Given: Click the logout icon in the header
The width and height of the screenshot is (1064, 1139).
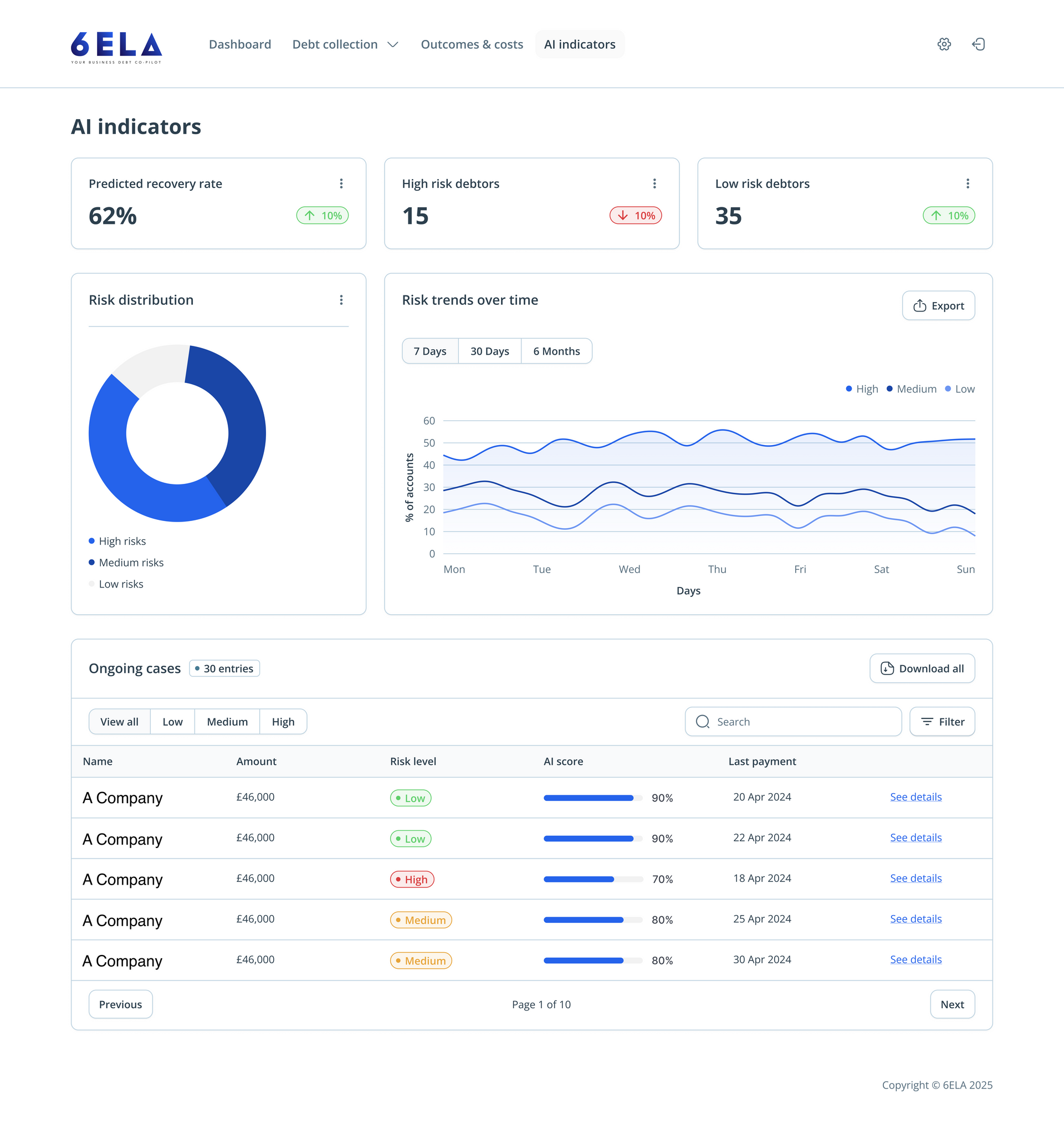Looking at the screenshot, I should click(x=979, y=44).
